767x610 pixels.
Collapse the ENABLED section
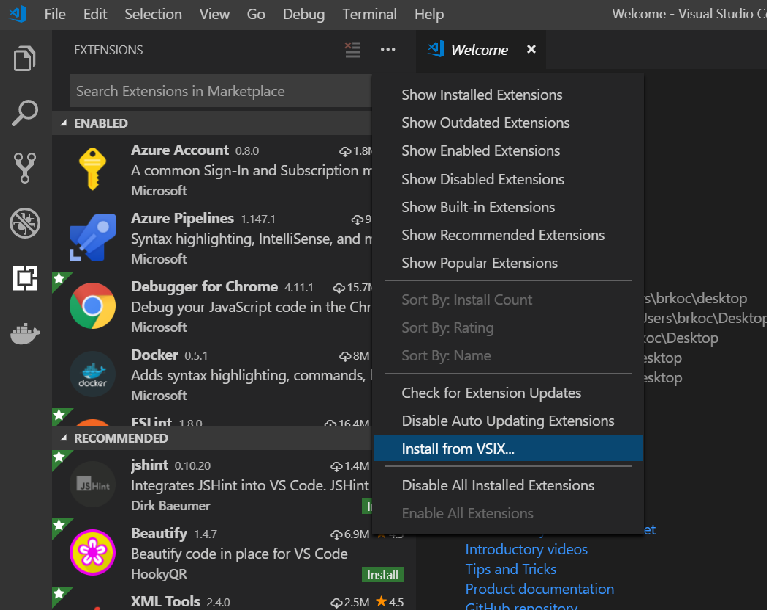[x=211, y=123]
